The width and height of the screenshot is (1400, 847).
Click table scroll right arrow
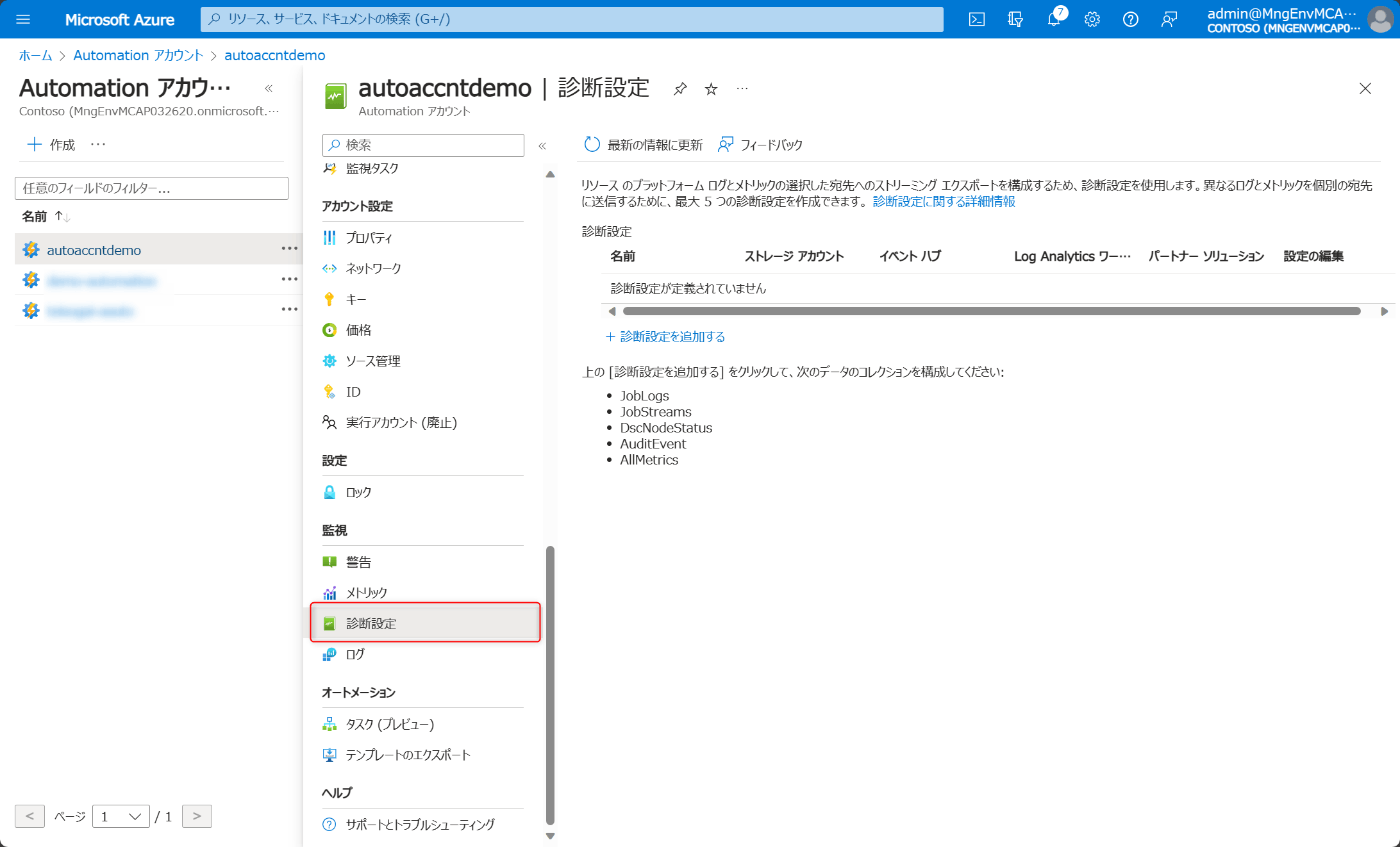click(1385, 311)
